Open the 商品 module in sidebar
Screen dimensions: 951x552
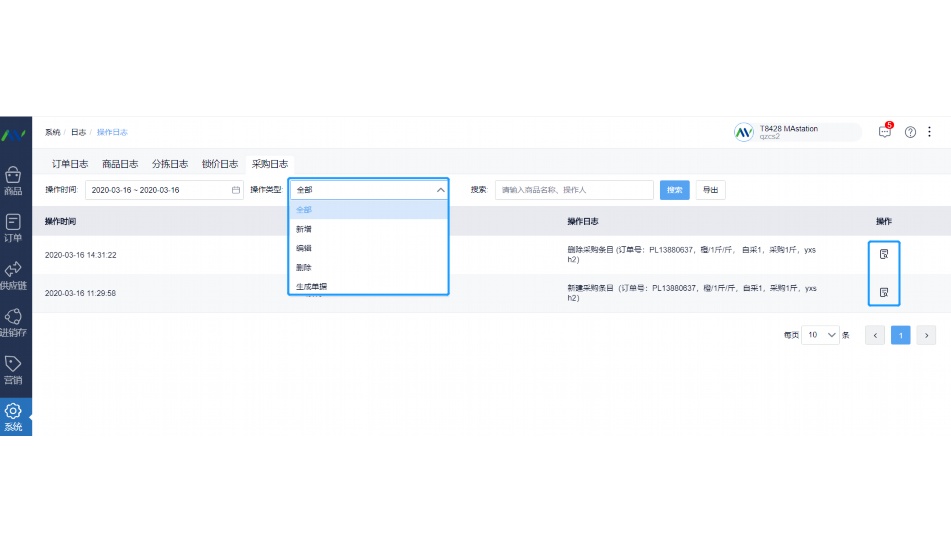(x=14, y=181)
